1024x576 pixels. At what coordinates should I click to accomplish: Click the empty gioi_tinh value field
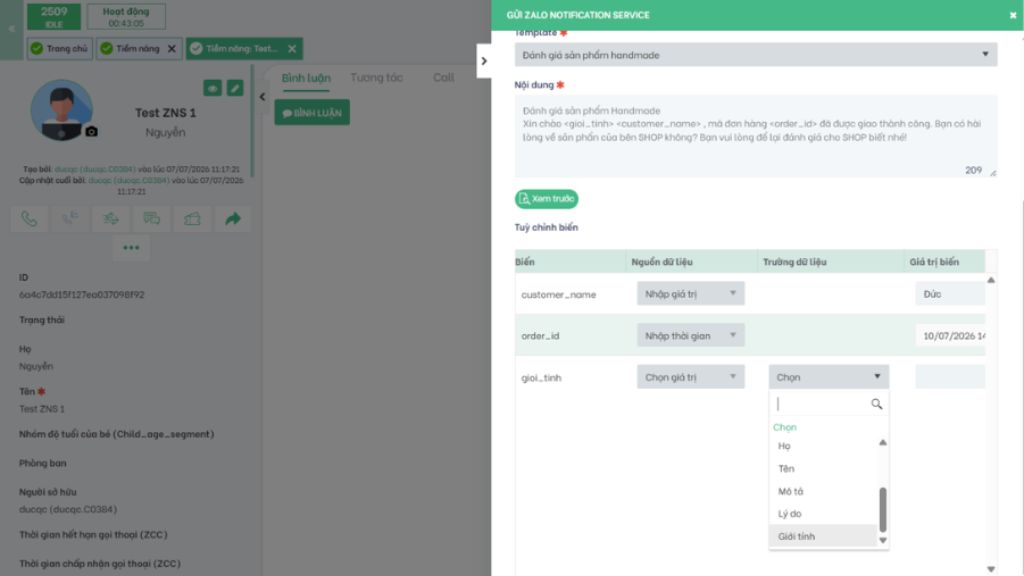coord(950,377)
